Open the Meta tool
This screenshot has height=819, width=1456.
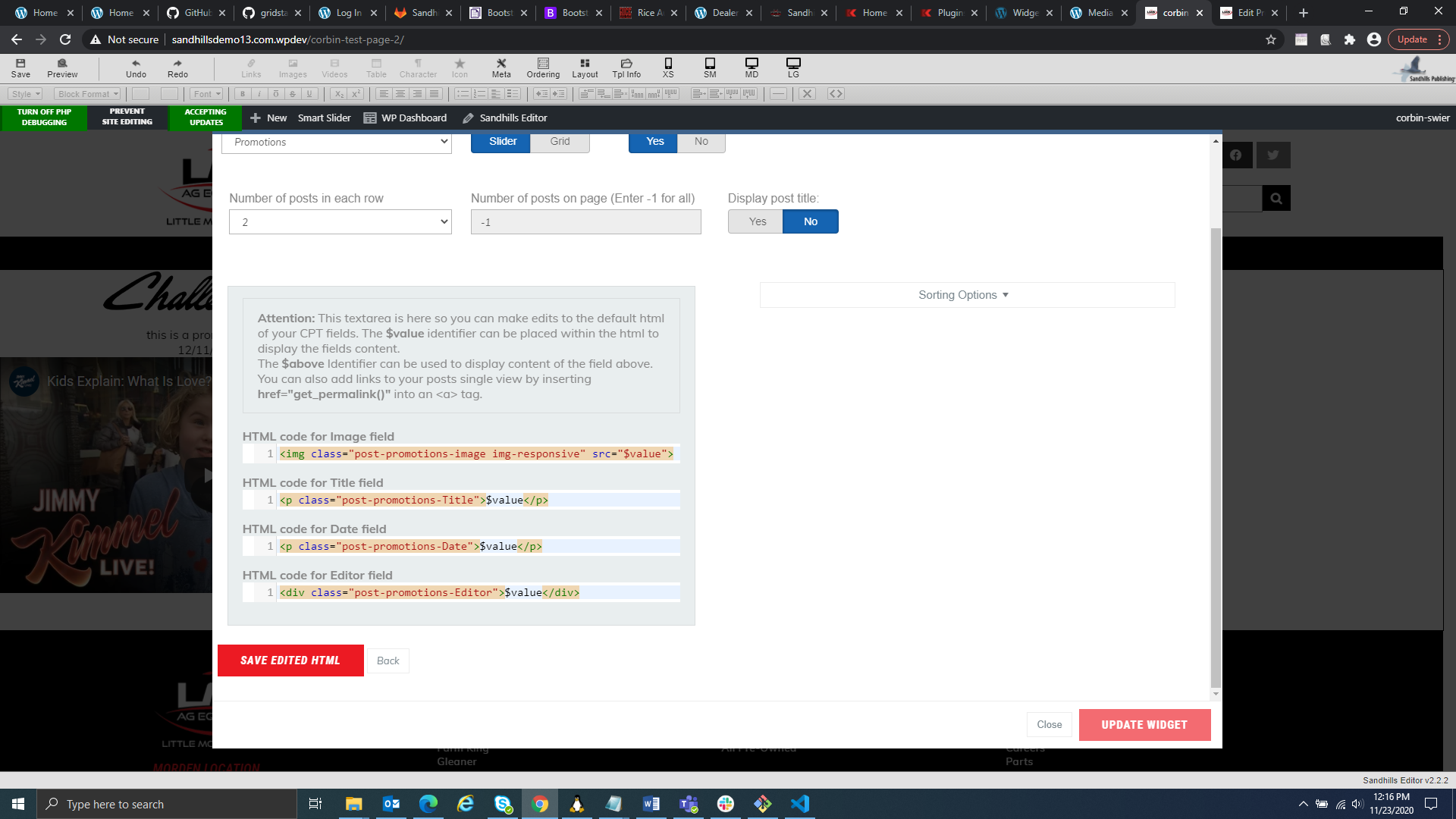tap(501, 67)
